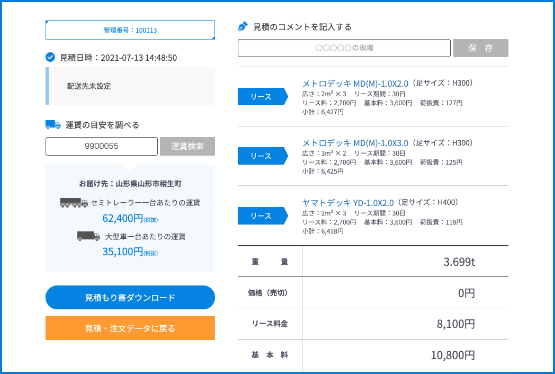
Task: Click the blue truck icon by 運賃の目安を調べる
Action: 53,125
